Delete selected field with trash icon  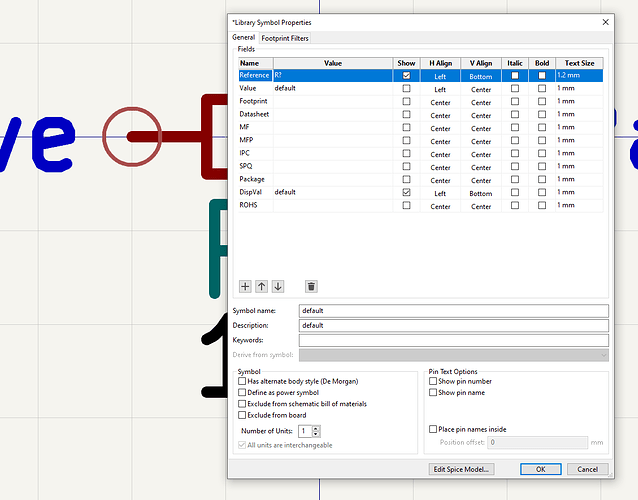311,286
